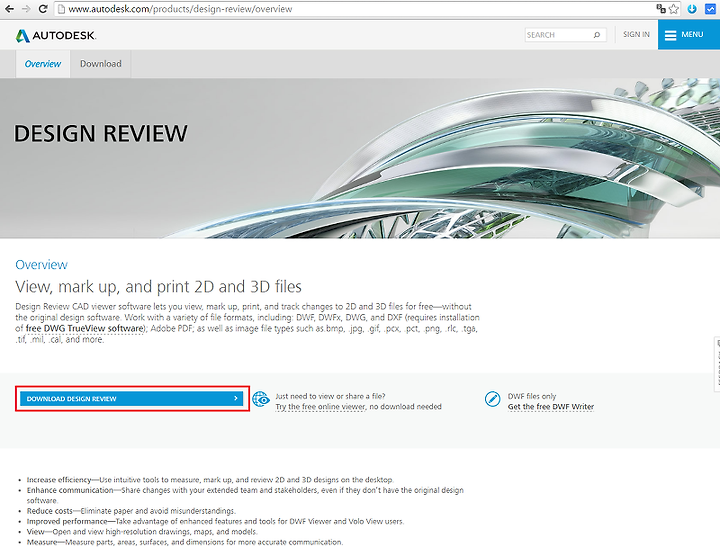Image resolution: width=720 pixels, height=547 pixels.
Task: Open 'Get the free DWF Writer' link
Action: point(551,407)
